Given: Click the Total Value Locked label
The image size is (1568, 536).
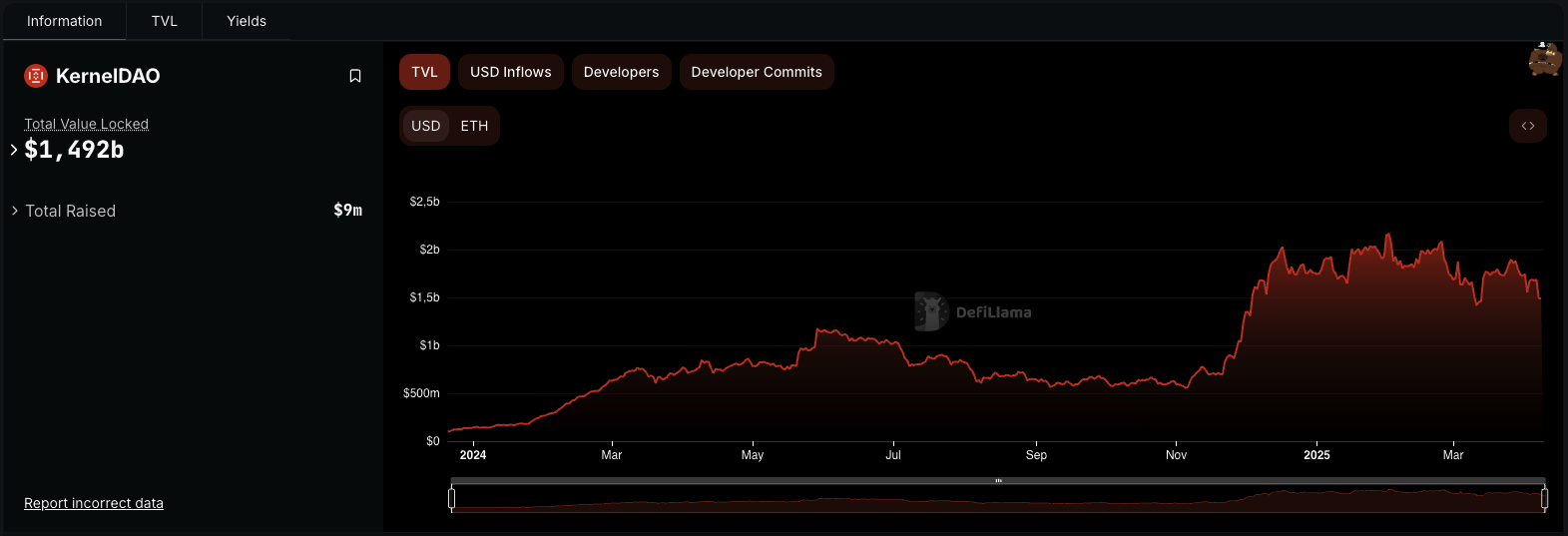Looking at the screenshot, I should 87,124.
